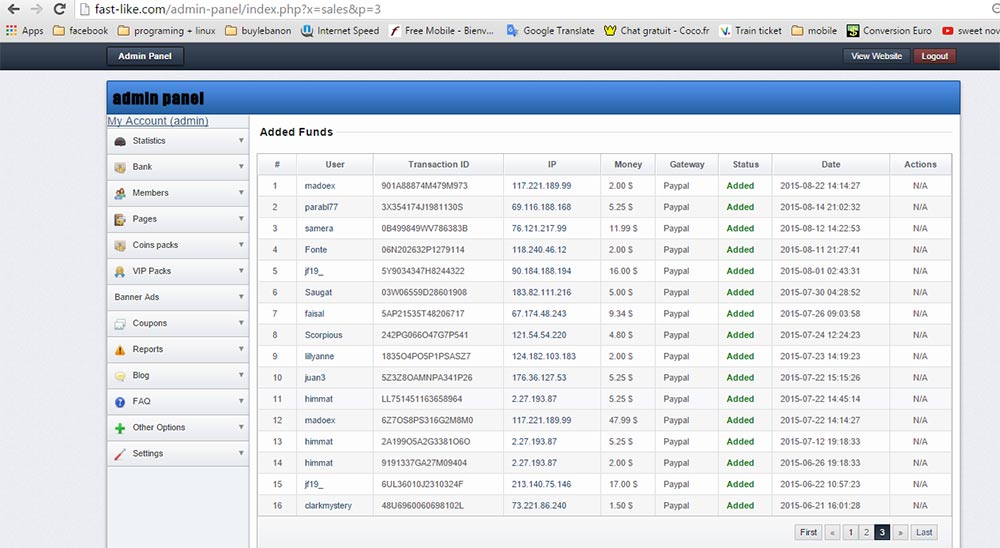Open the Other Options menu item

pyautogui.click(x=178, y=427)
